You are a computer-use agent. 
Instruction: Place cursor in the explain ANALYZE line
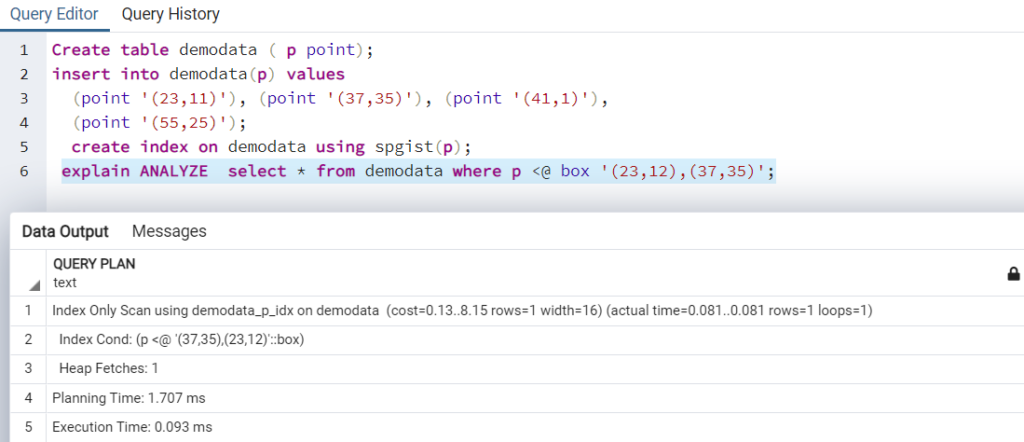coord(418,172)
